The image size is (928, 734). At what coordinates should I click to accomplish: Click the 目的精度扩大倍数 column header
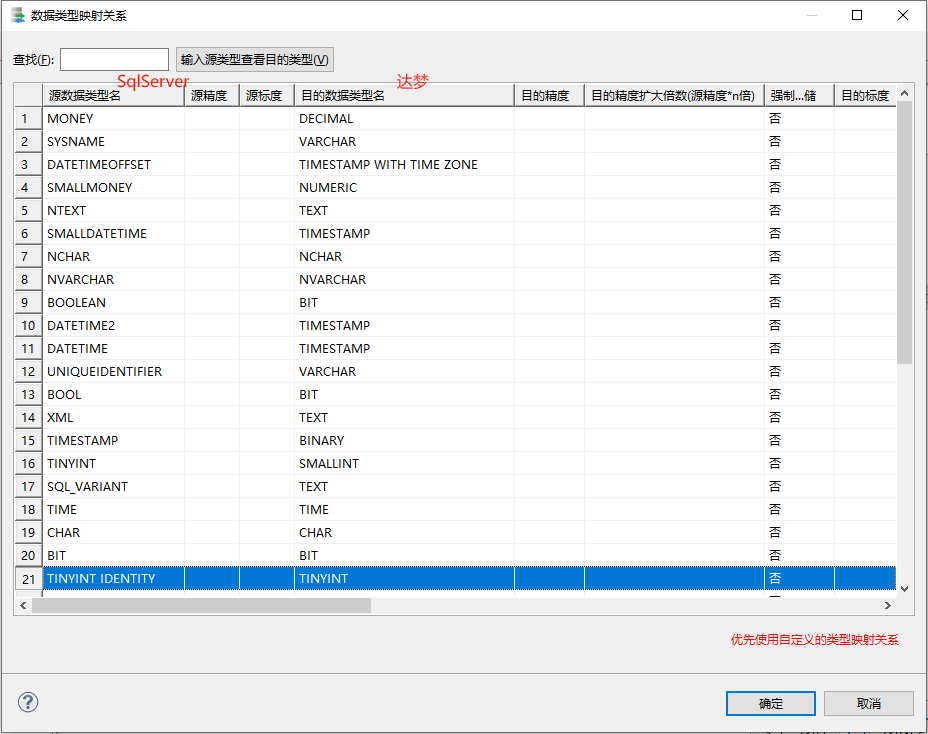(x=675, y=95)
